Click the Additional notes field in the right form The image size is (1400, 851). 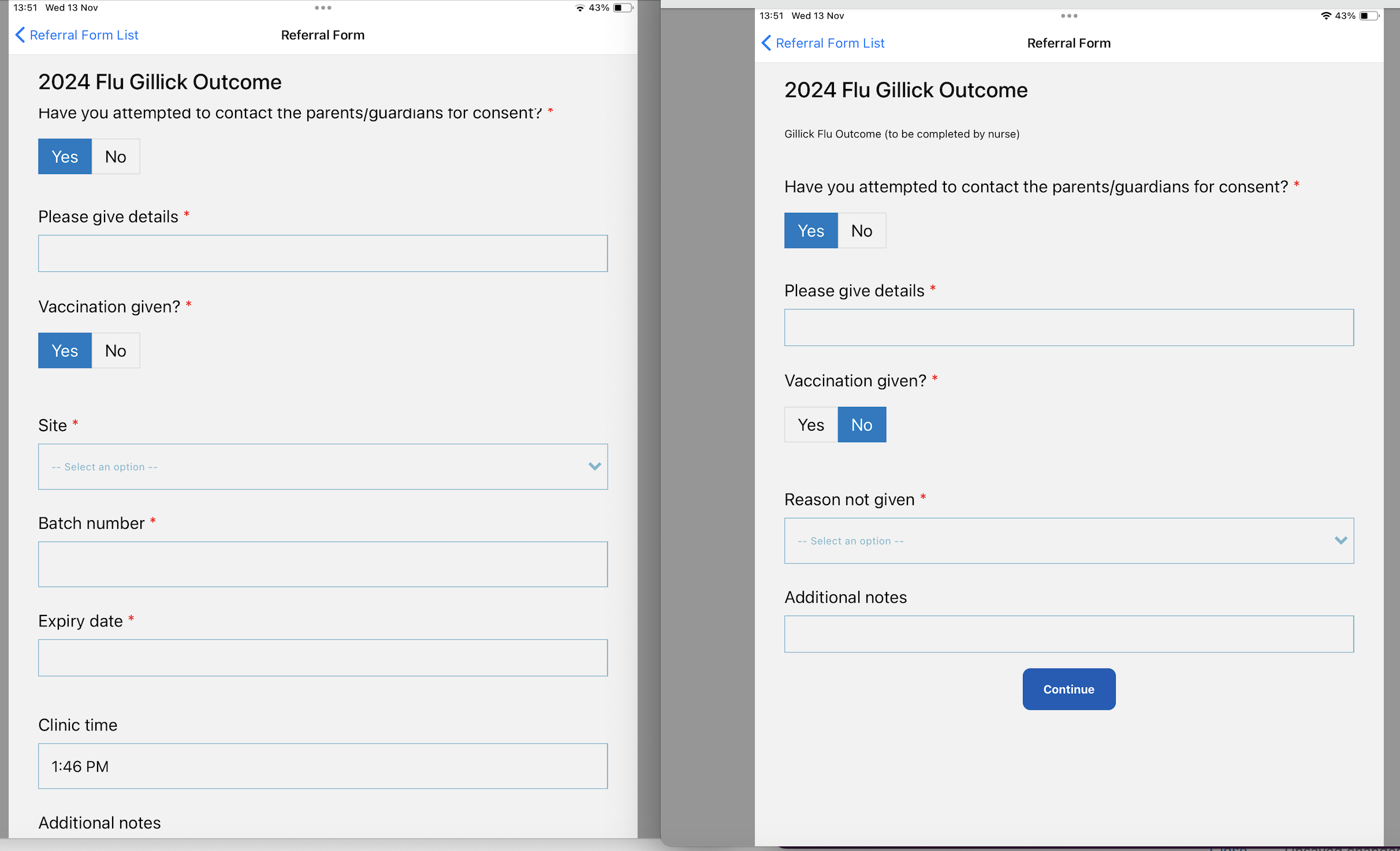(x=1068, y=634)
